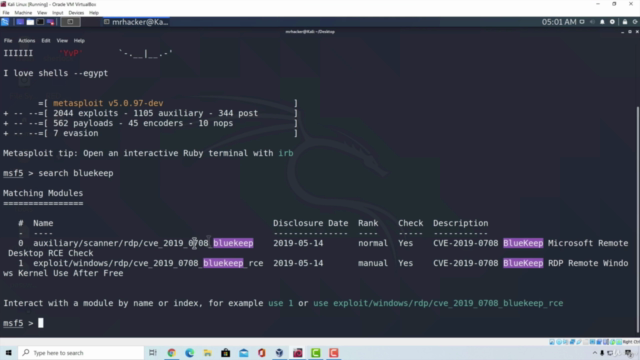Click the green 'use 1' example text
This screenshot has width=640, height=360.
pos(280,303)
